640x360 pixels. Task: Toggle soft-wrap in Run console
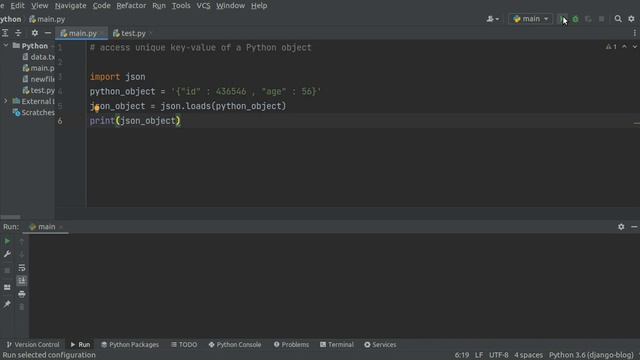22,268
